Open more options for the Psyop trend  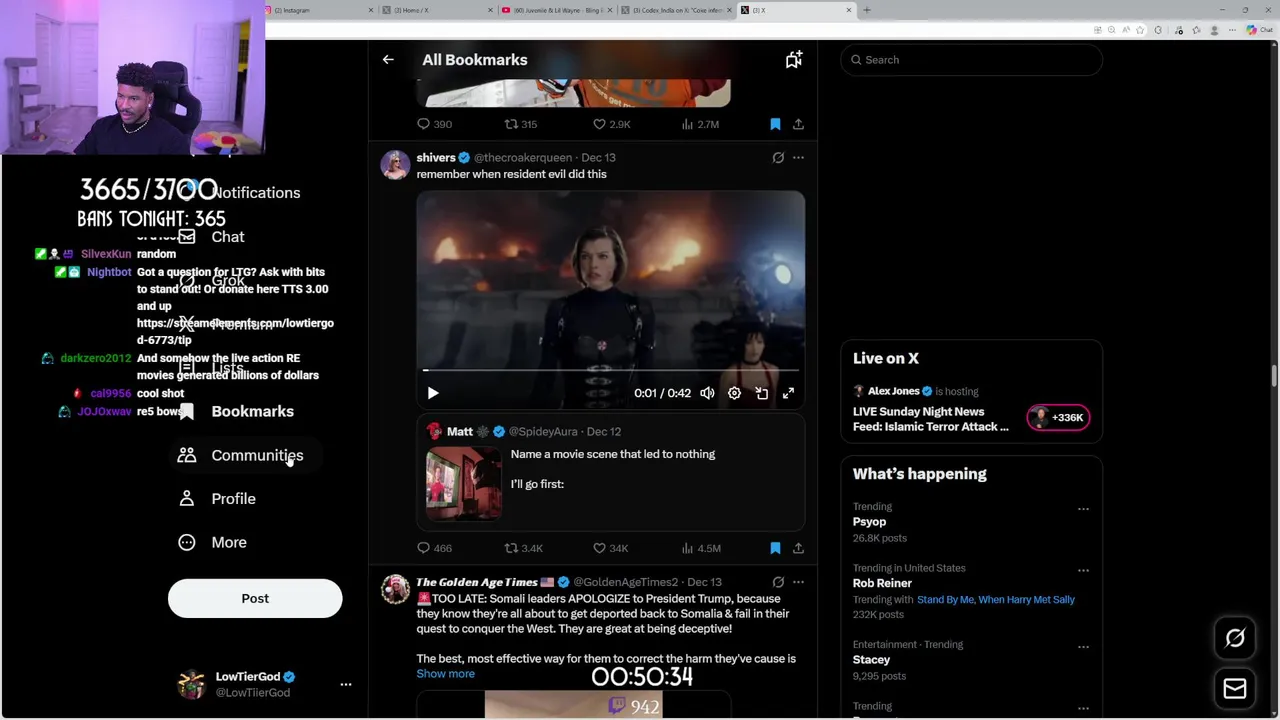pos(1083,509)
